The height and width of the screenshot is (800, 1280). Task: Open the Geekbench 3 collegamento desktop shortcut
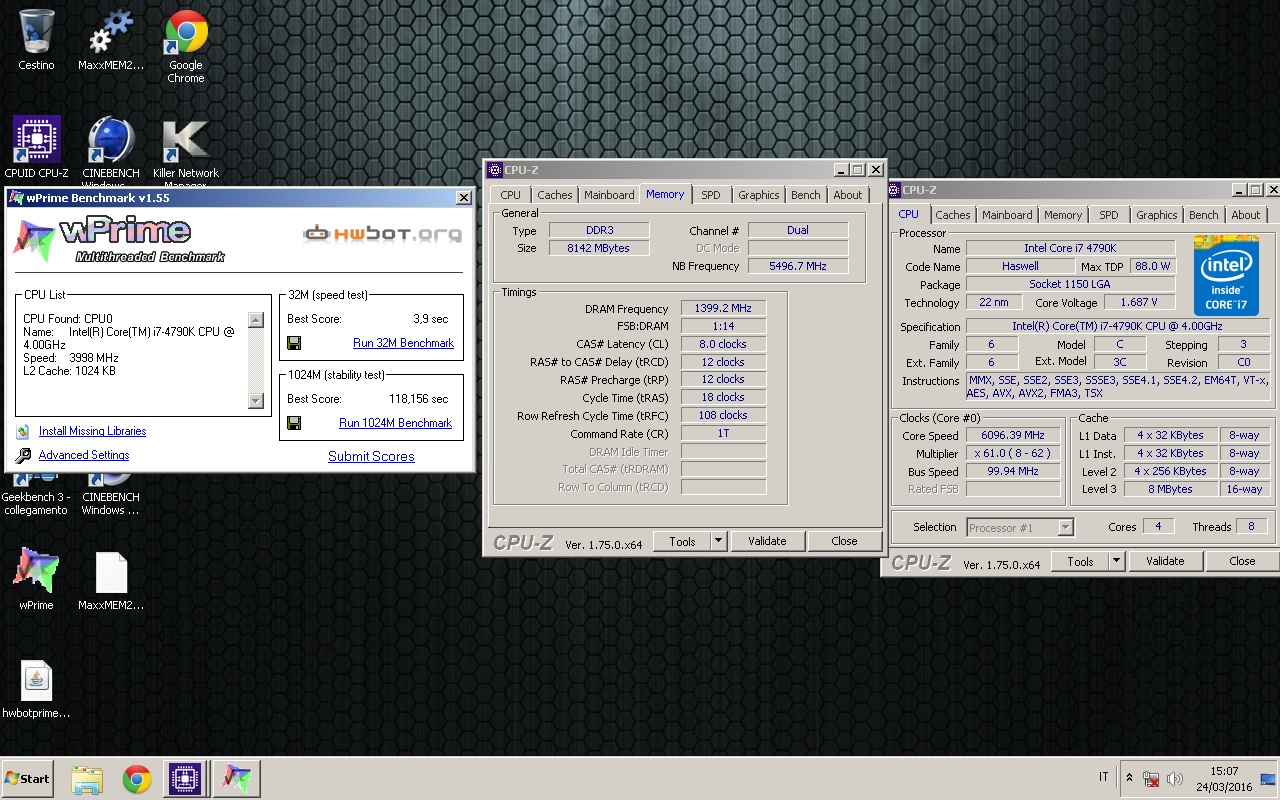(x=35, y=496)
